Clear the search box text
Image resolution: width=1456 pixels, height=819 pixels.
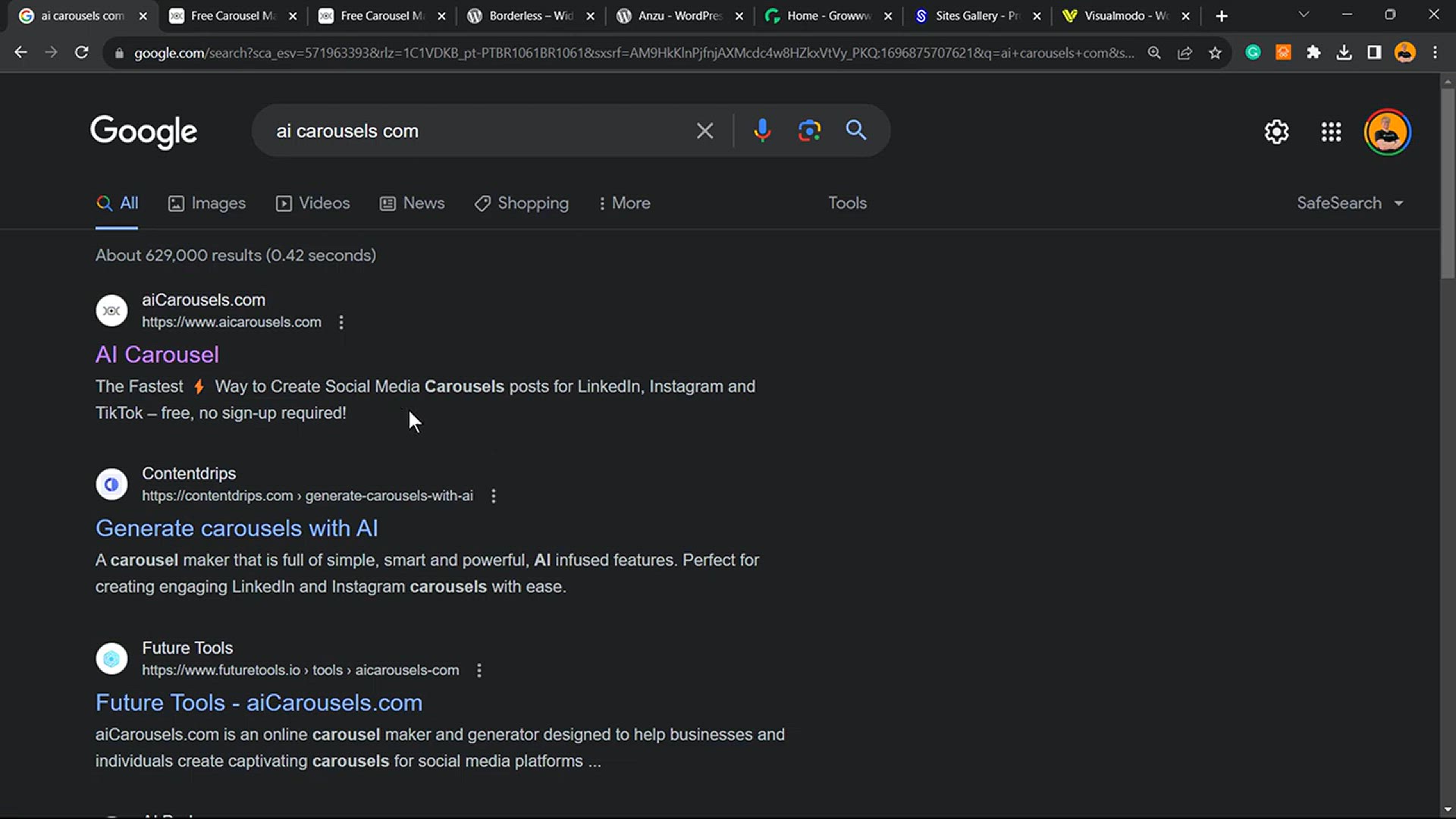(x=704, y=131)
